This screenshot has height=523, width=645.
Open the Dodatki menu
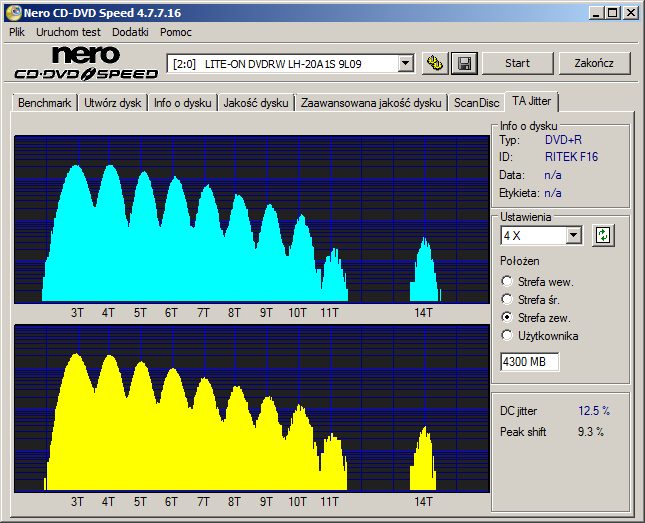coord(130,32)
